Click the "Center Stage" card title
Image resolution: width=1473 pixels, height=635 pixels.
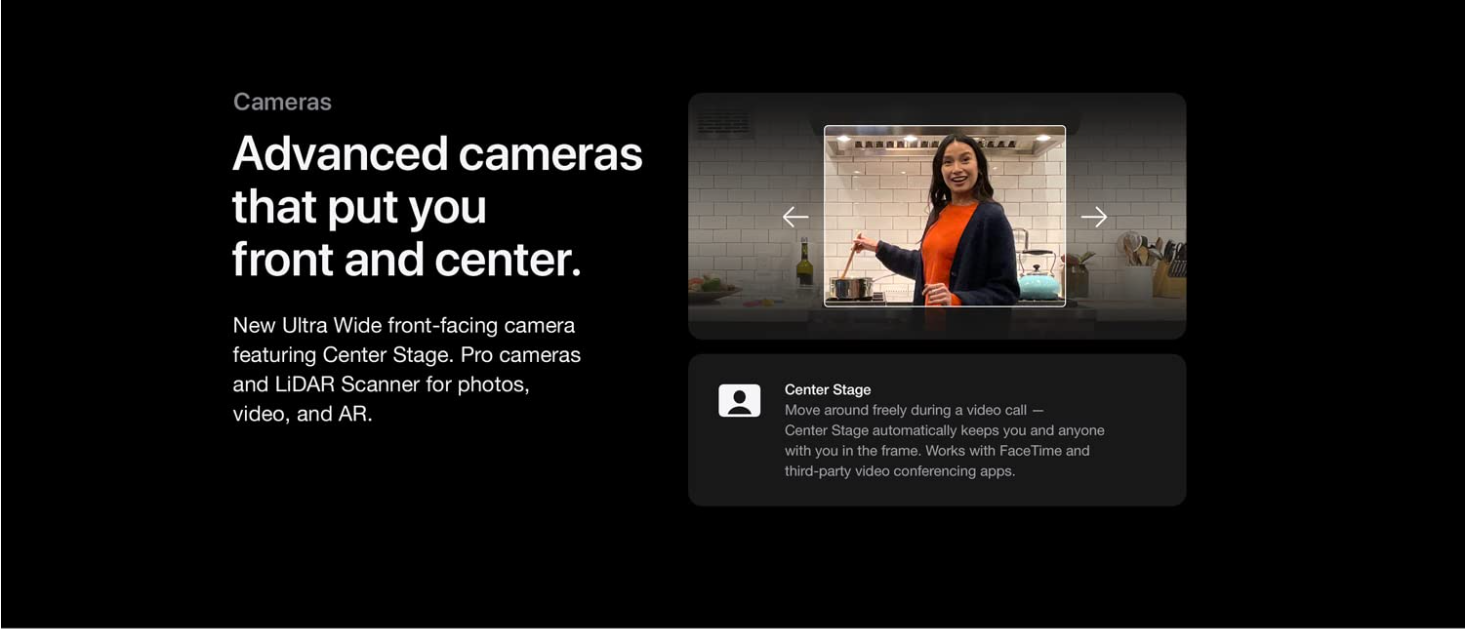click(x=827, y=390)
